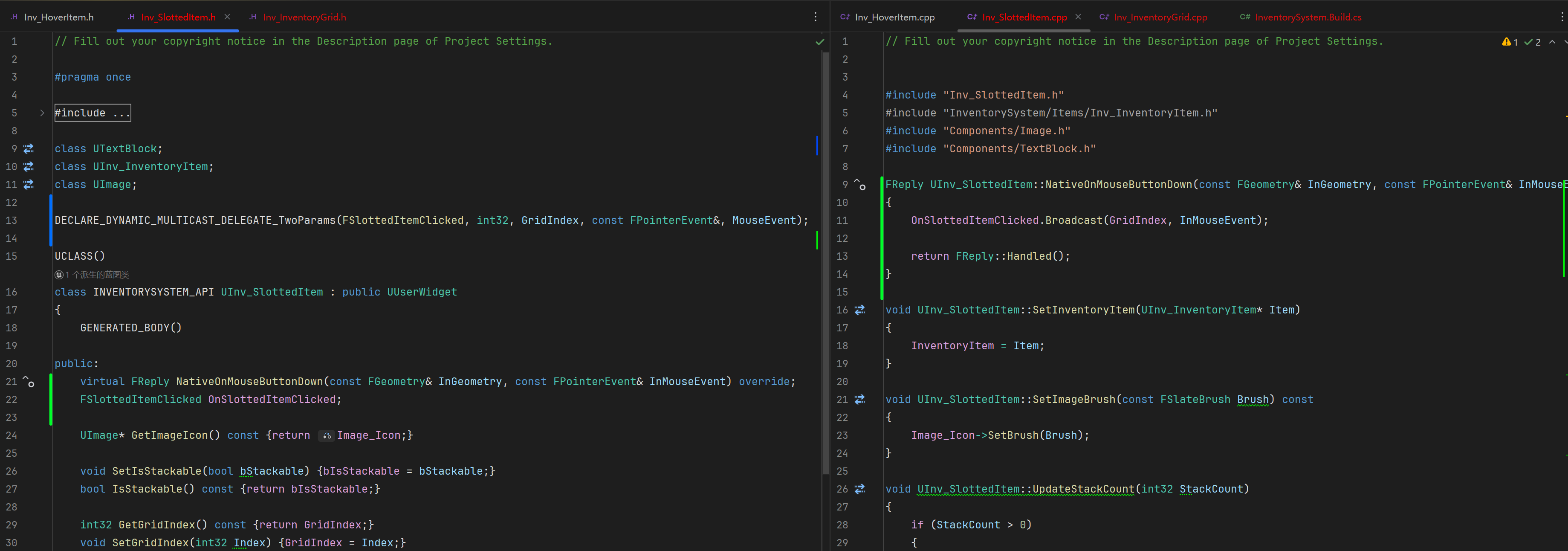
Task: Click gutter icon next to class UImage line
Action: pos(29,185)
